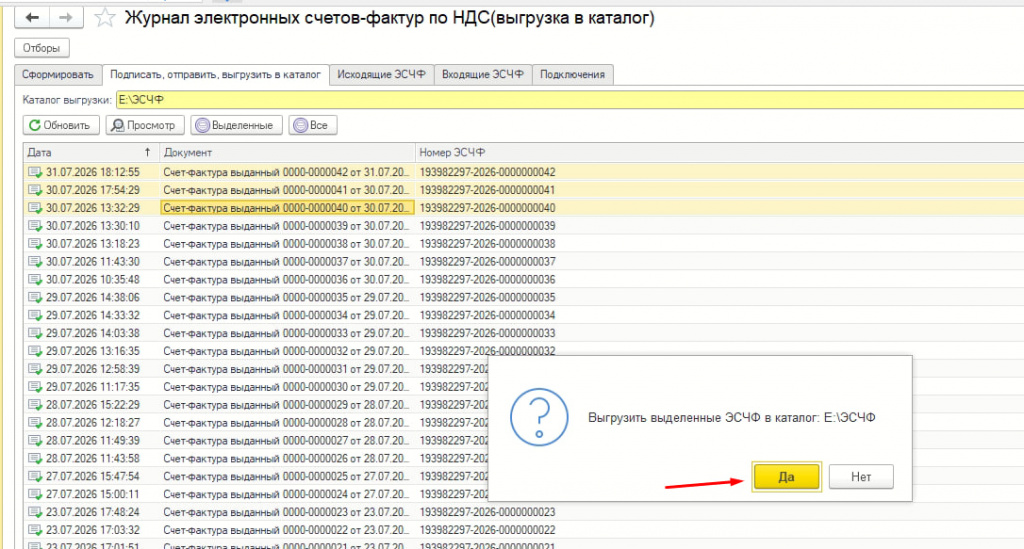1024x549 pixels.
Task: Click the document icon of row 28.07.2026 15:22:29
Action: [x=35, y=405]
